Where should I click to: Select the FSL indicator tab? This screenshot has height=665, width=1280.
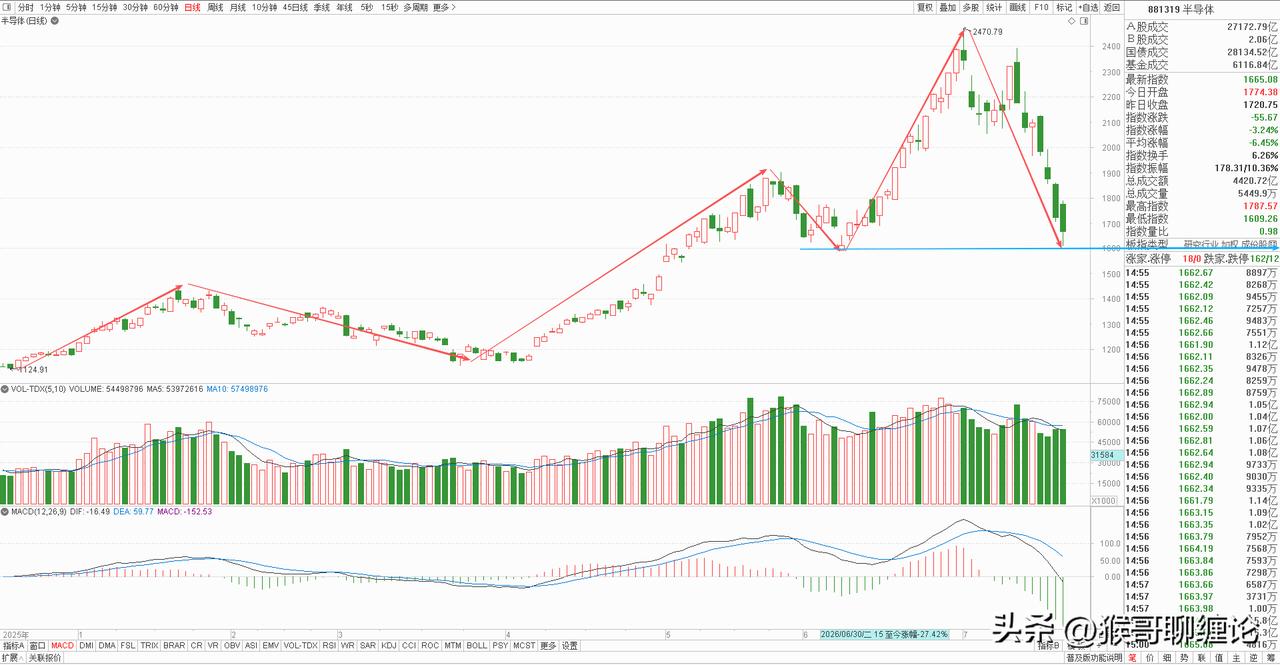click(x=128, y=645)
